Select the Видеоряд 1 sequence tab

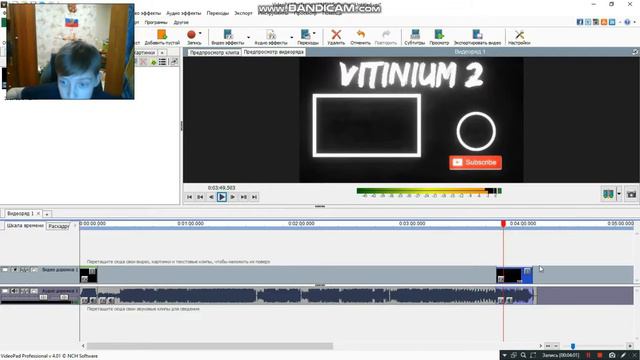point(20,213)
